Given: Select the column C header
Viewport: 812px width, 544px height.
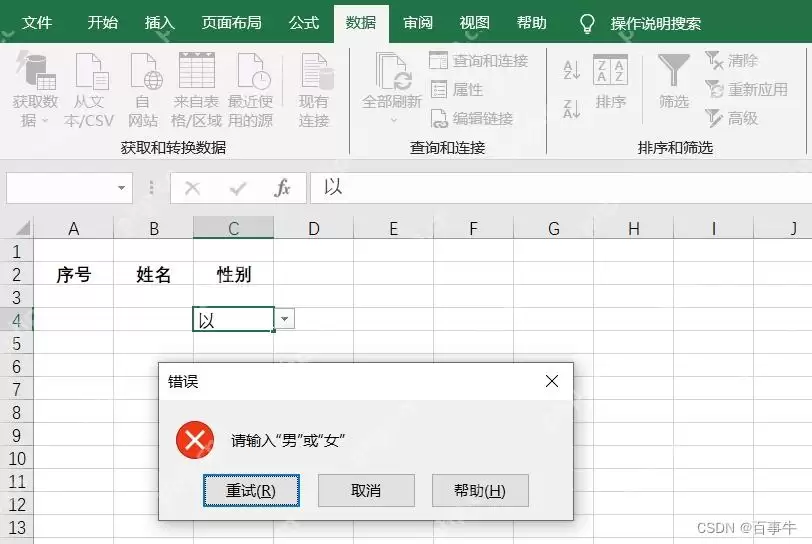Looking at the screenshot, I should click(234, 228).
